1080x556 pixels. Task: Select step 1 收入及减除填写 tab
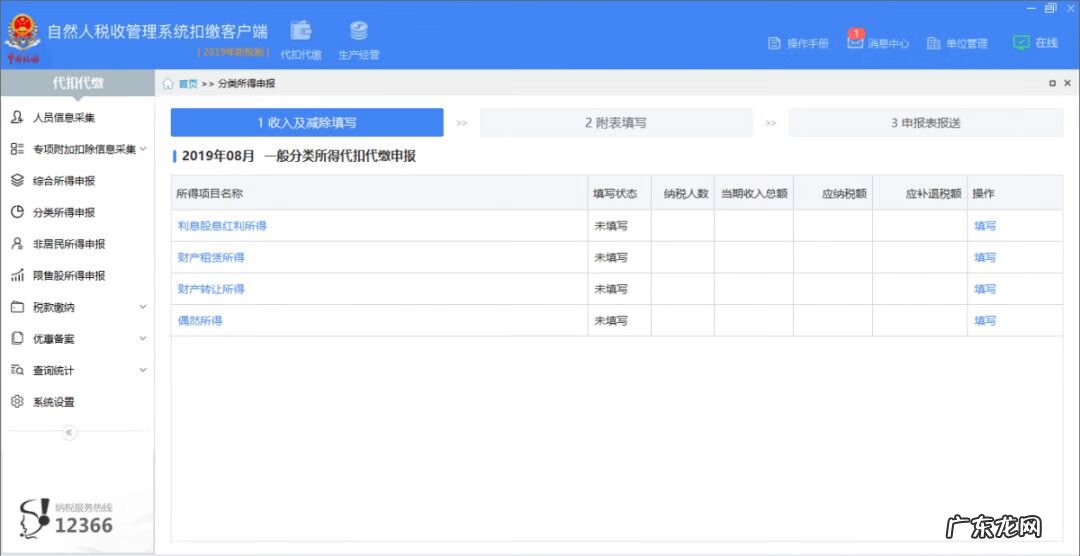click(307, 123)
